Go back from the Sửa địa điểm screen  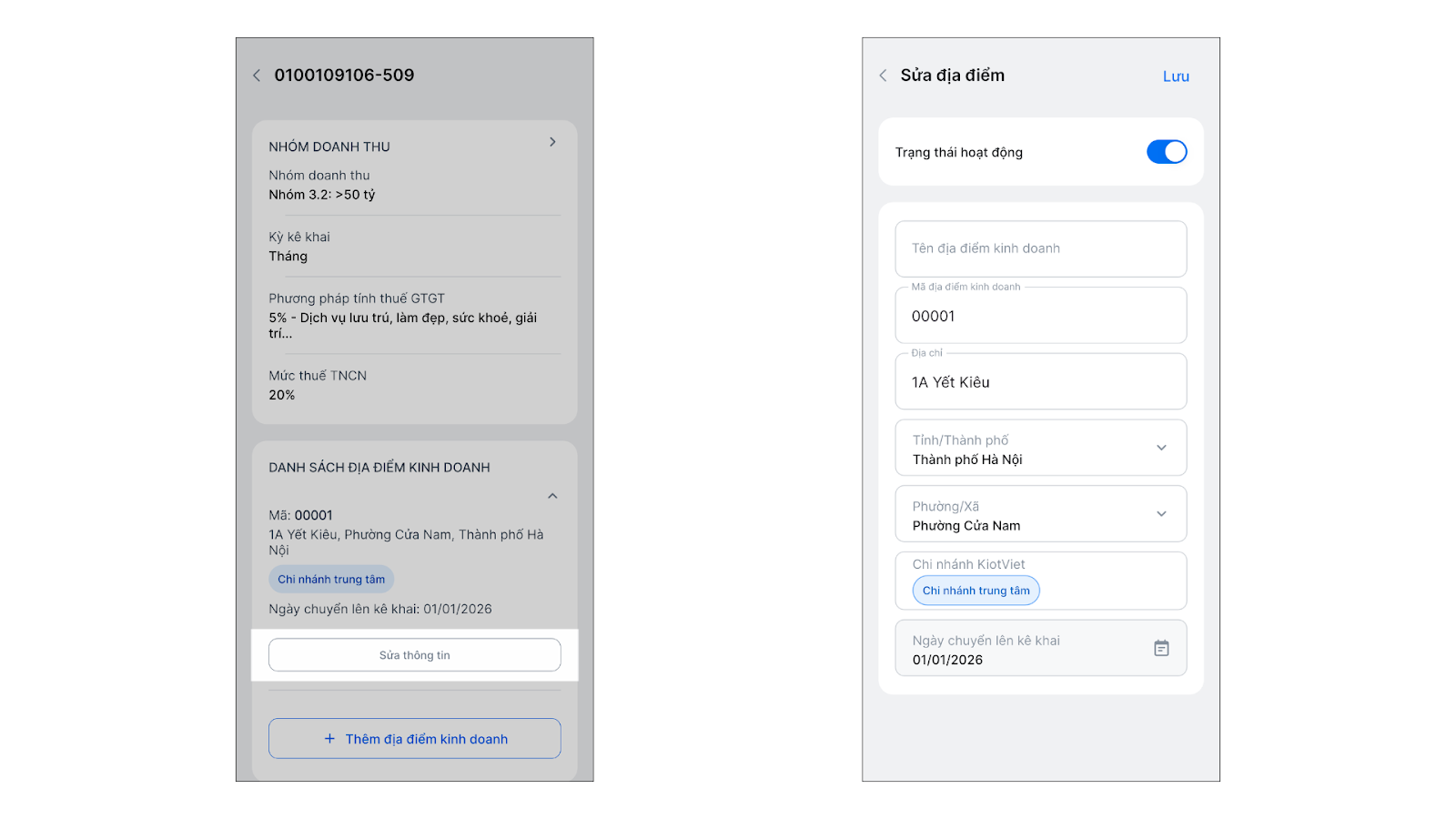pos(883,76)
